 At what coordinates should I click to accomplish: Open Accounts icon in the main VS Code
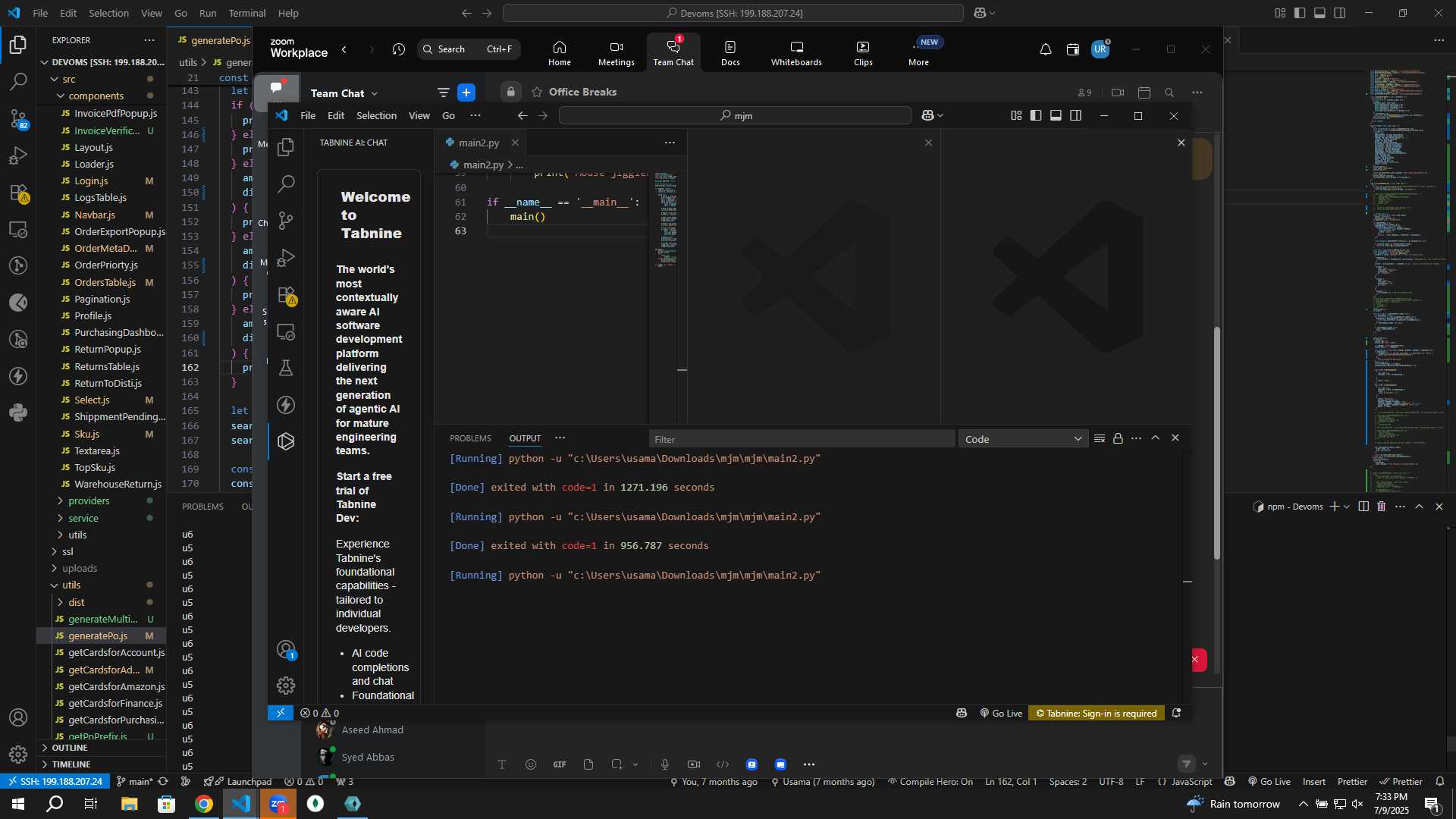[x=18, y=717]
